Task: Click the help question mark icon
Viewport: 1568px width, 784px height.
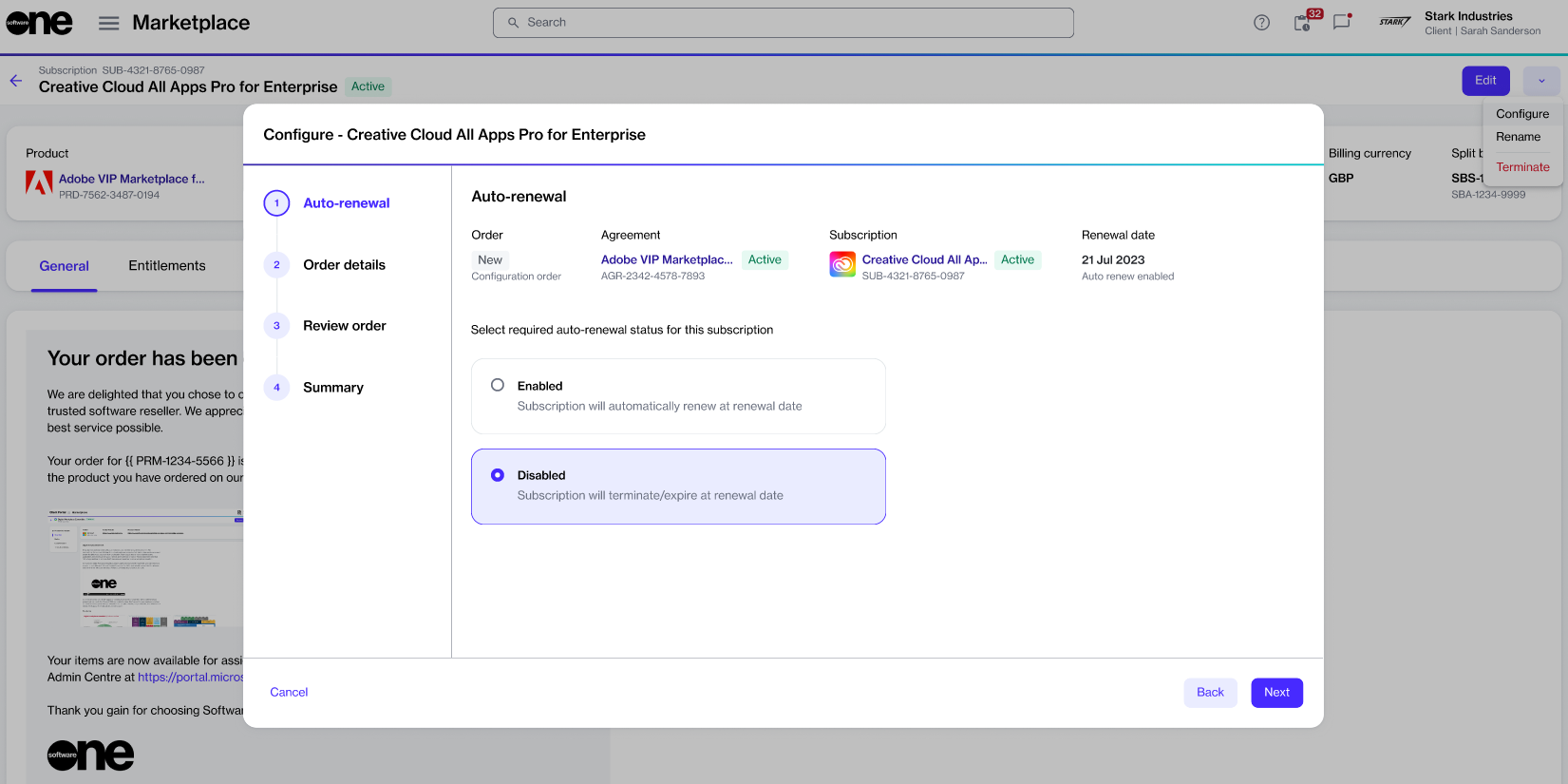Action: point(1261,23)
